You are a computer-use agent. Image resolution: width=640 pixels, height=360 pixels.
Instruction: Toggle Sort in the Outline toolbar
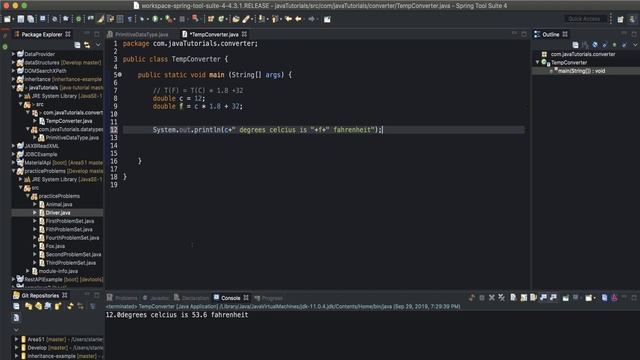[x=585, y=45]
